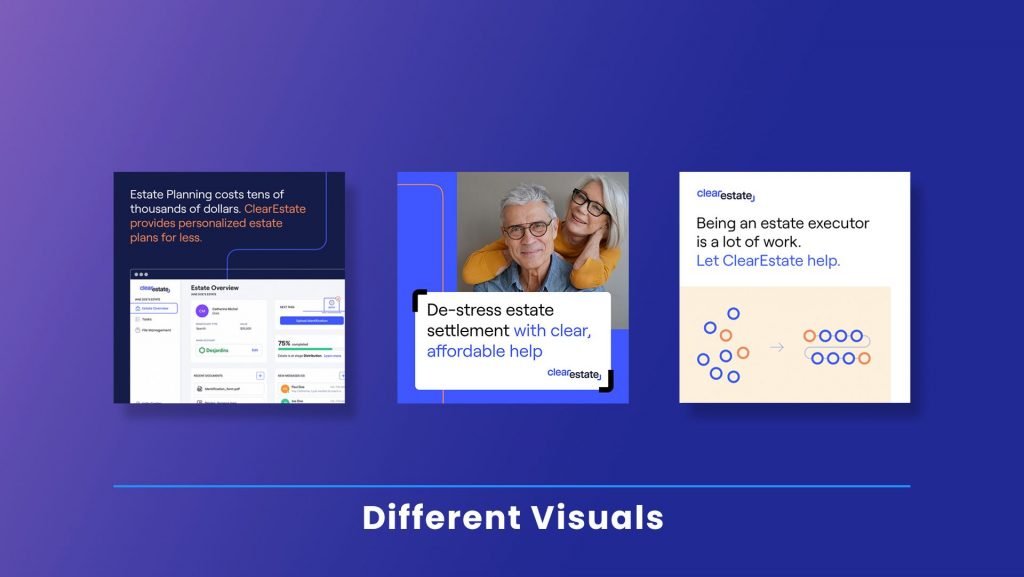Click the Desjardins bank logo

click(x=214, y=351)
